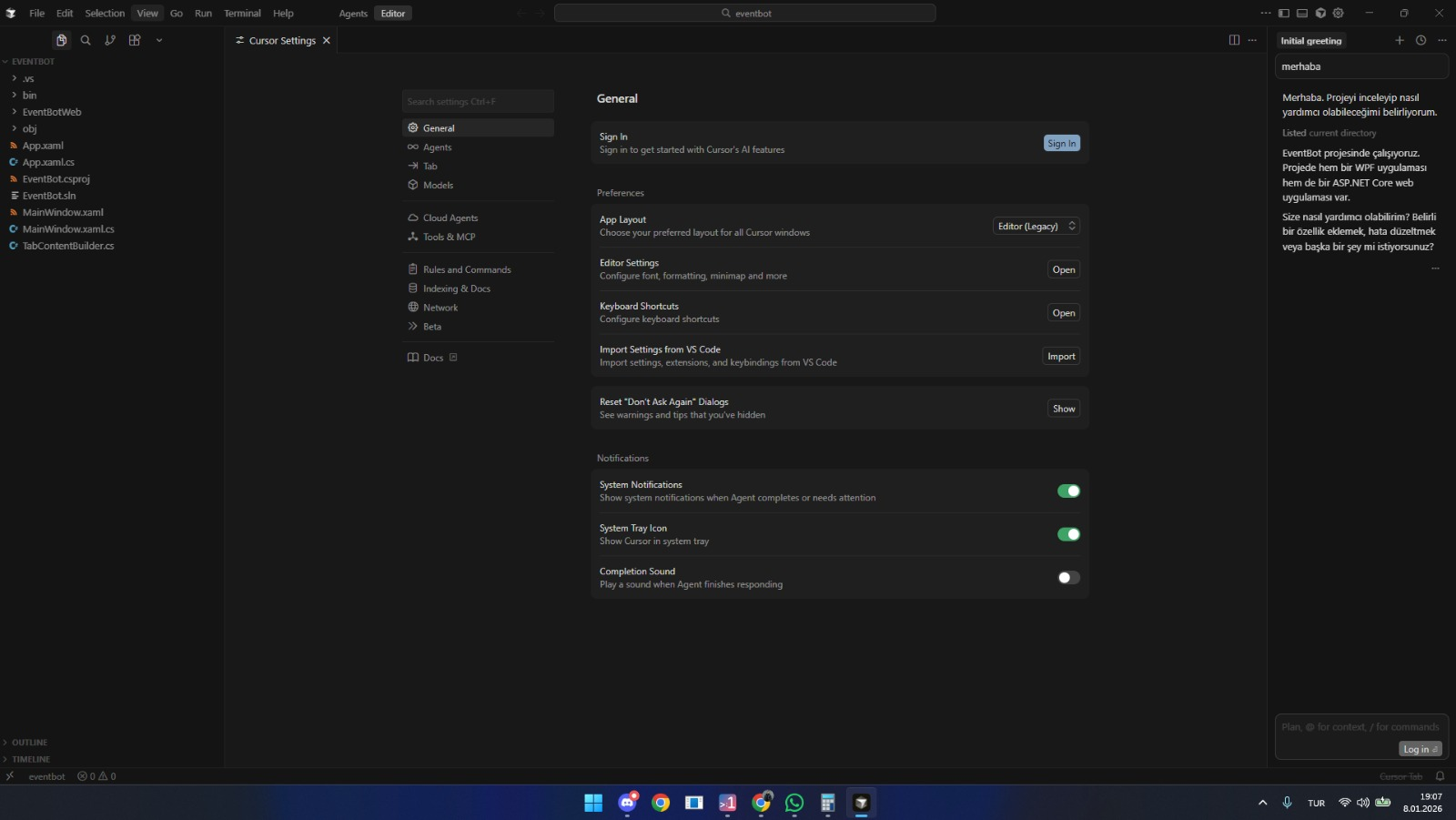Open Indexing & Docs settings
1456x820 pixels.
click(x=478, y=289)
